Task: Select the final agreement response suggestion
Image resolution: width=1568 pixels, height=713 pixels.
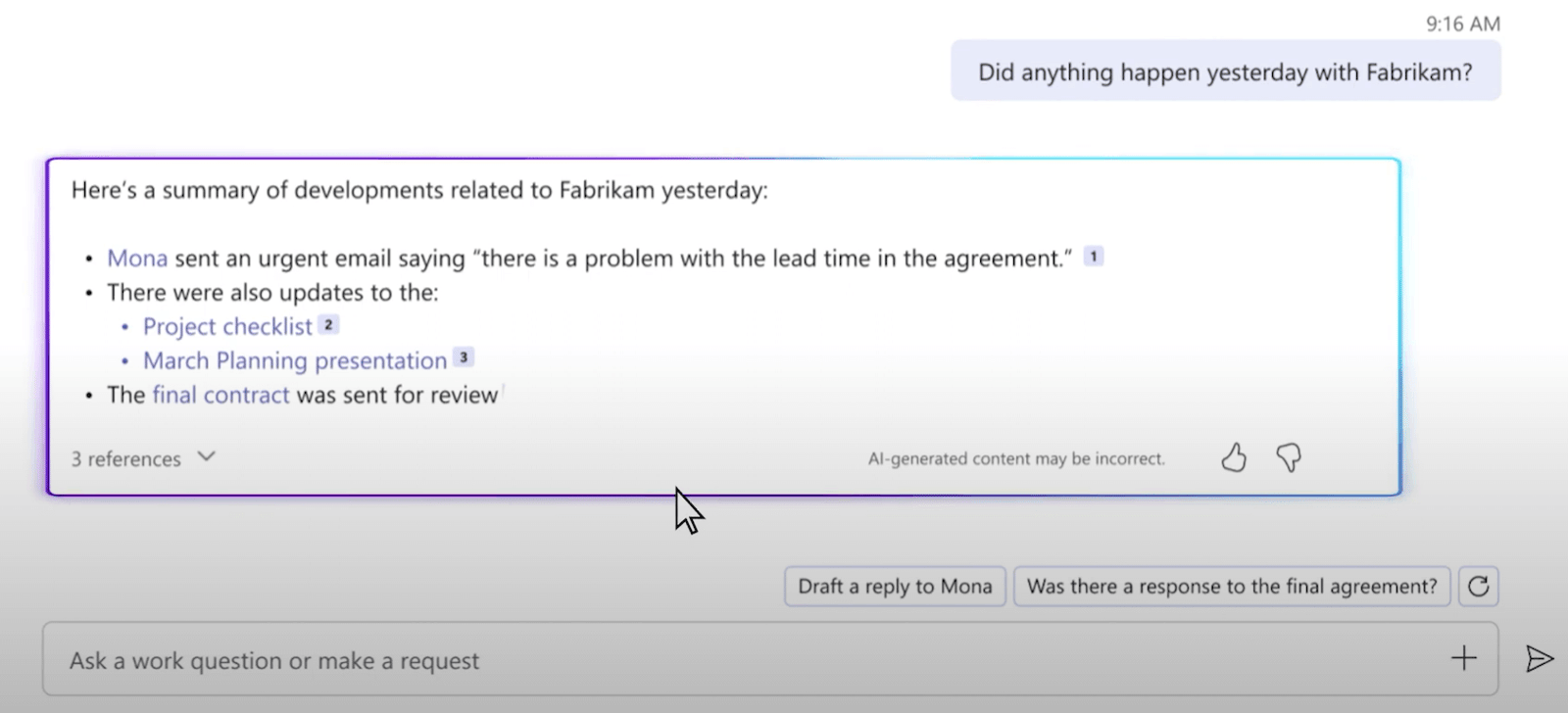Action: point(1231,586)
